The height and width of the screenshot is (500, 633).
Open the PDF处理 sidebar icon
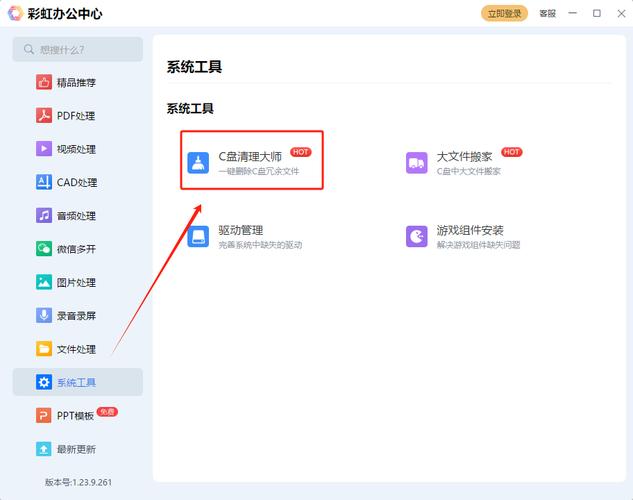pos(44,116)
